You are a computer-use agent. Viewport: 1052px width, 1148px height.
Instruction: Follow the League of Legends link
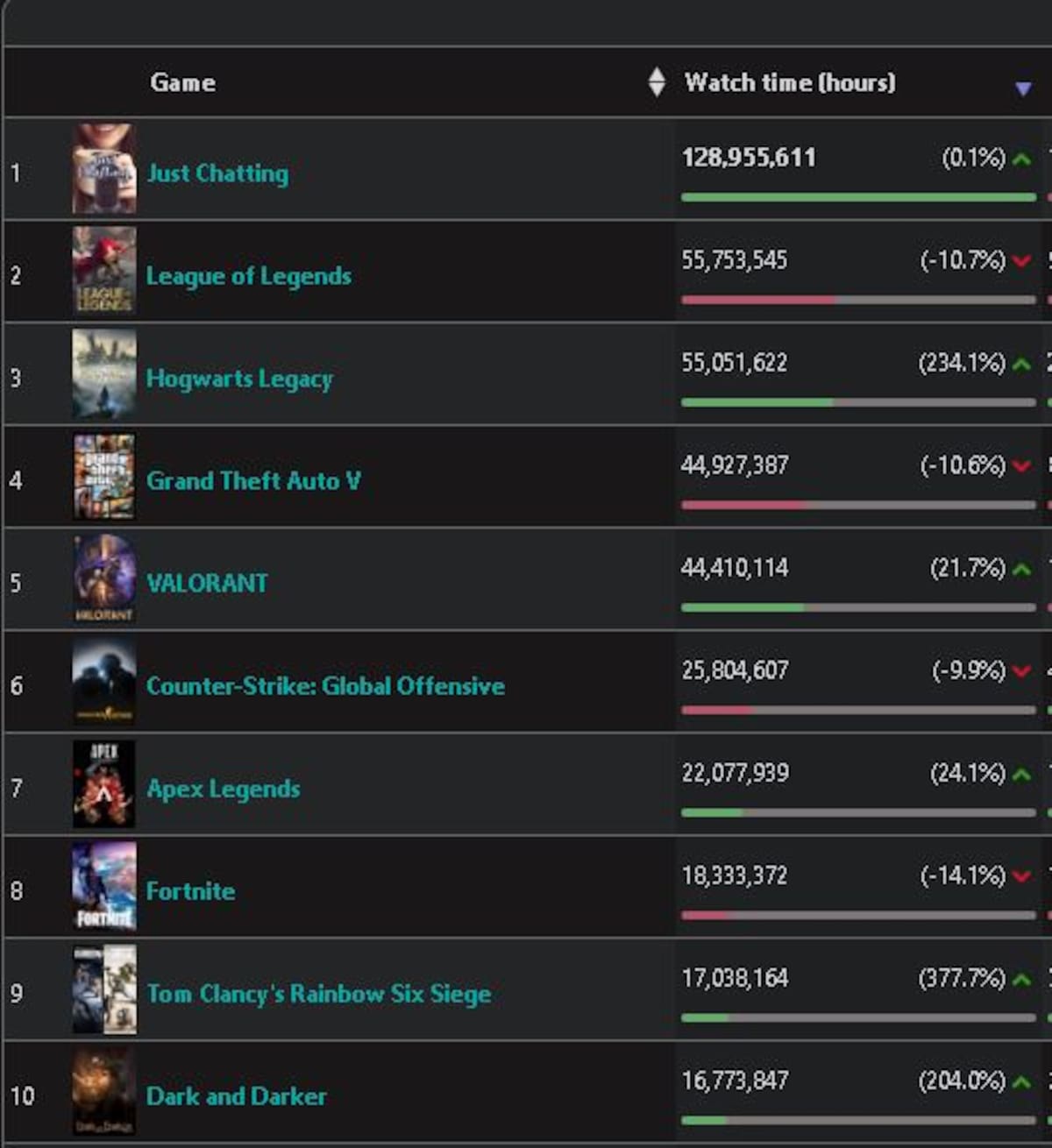[x=249, y=276]
